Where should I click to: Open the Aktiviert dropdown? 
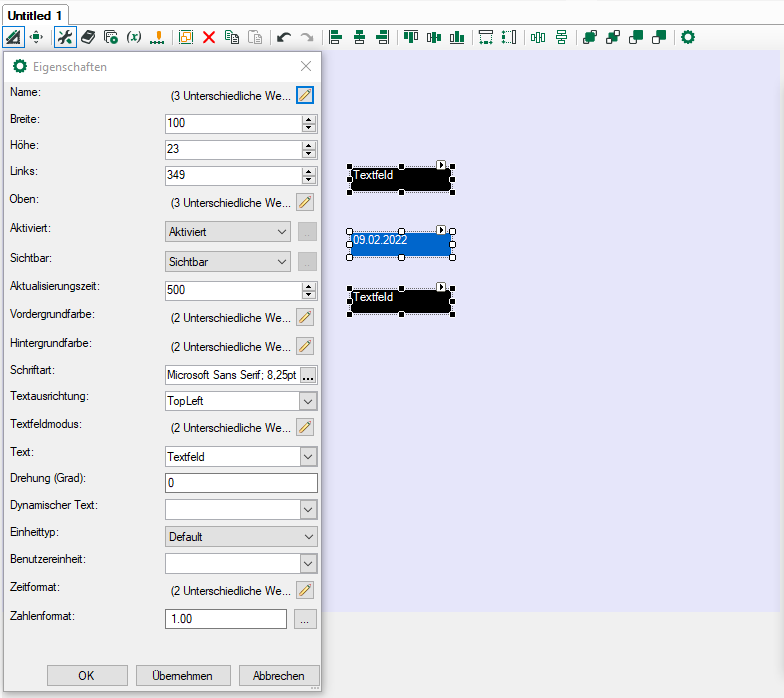tap(228, 231)
